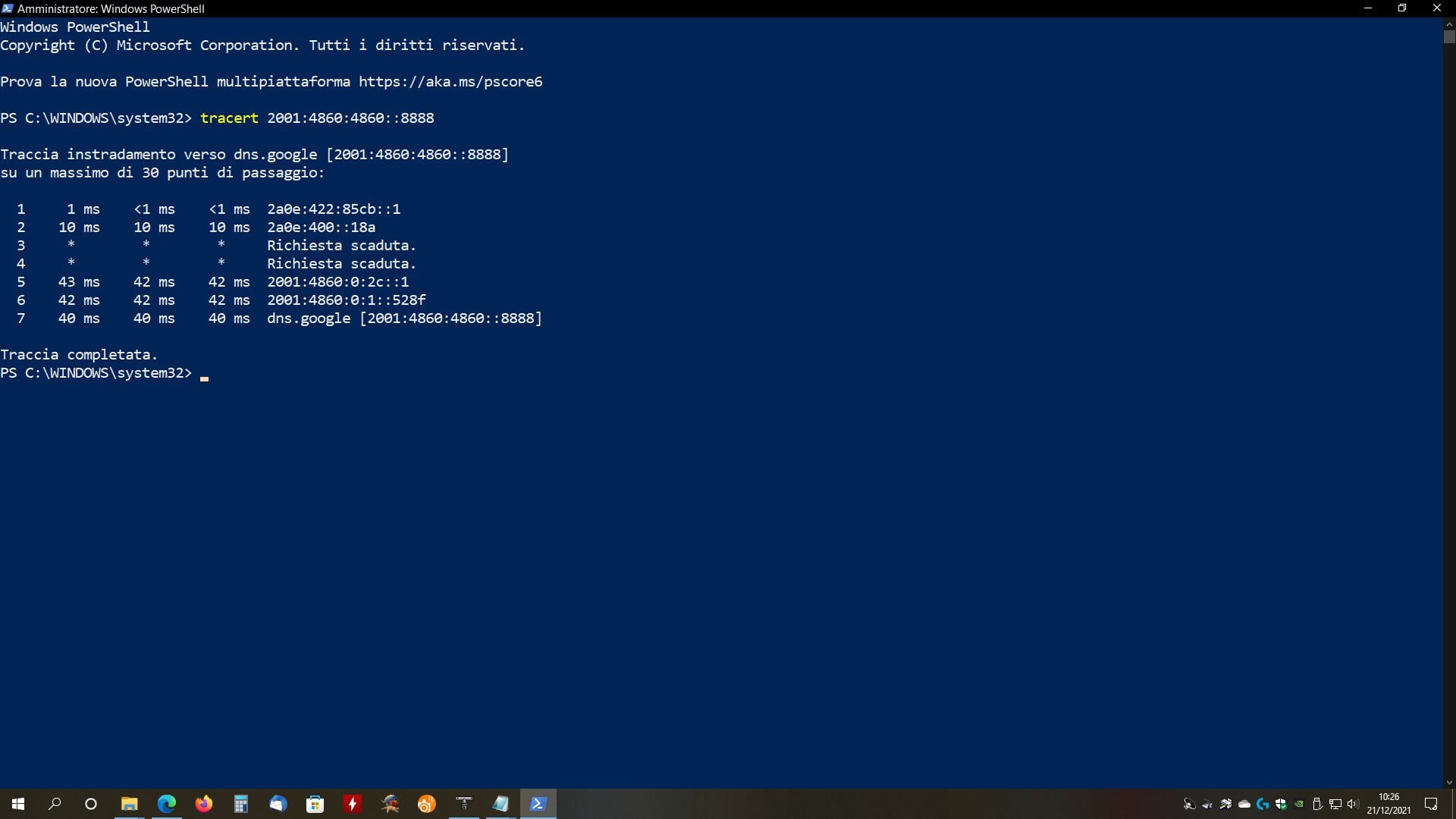Image resolution: width=1456 pixels, height=819 pixels.
Task: Open File Explorer from the taskbar
Action: [129, 804]
